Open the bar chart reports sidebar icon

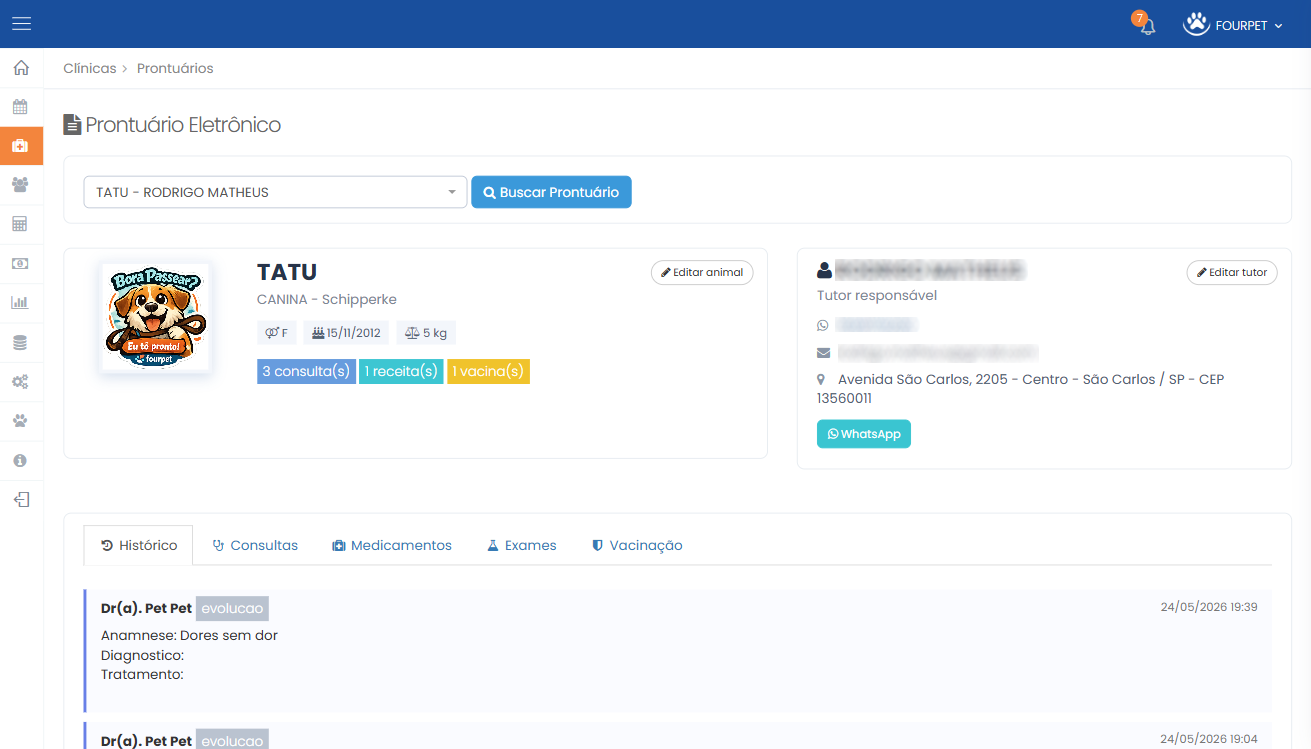coord(21,303)
